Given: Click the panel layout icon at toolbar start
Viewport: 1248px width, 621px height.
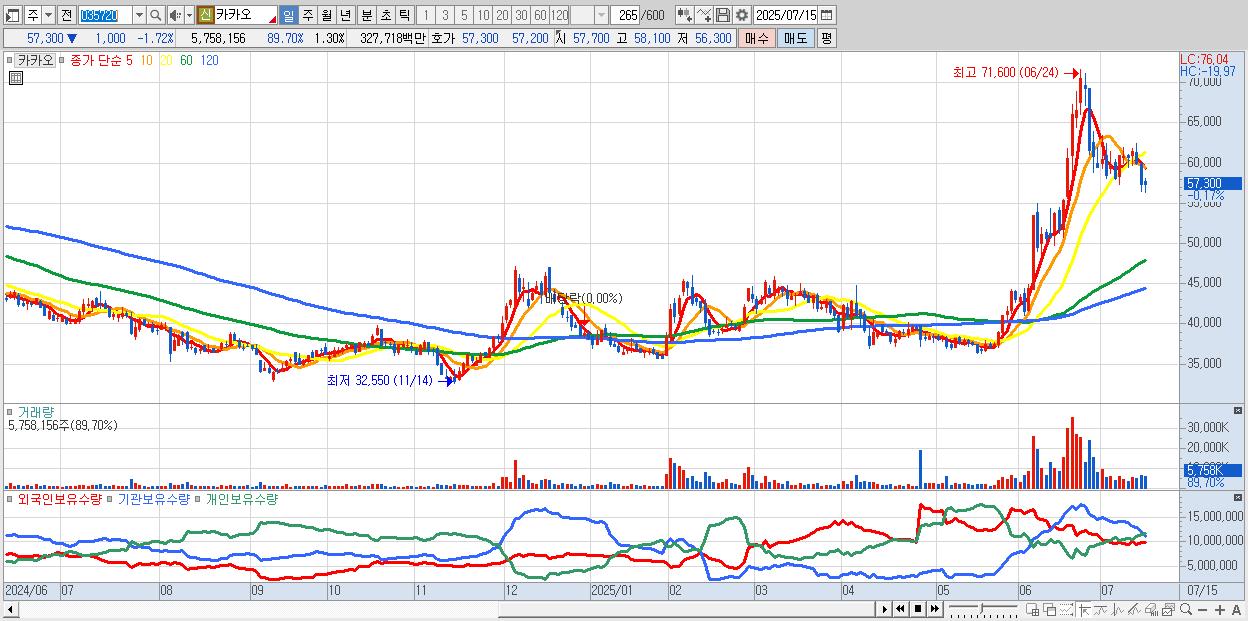Looking at the screenshot, I should (11, 16).
